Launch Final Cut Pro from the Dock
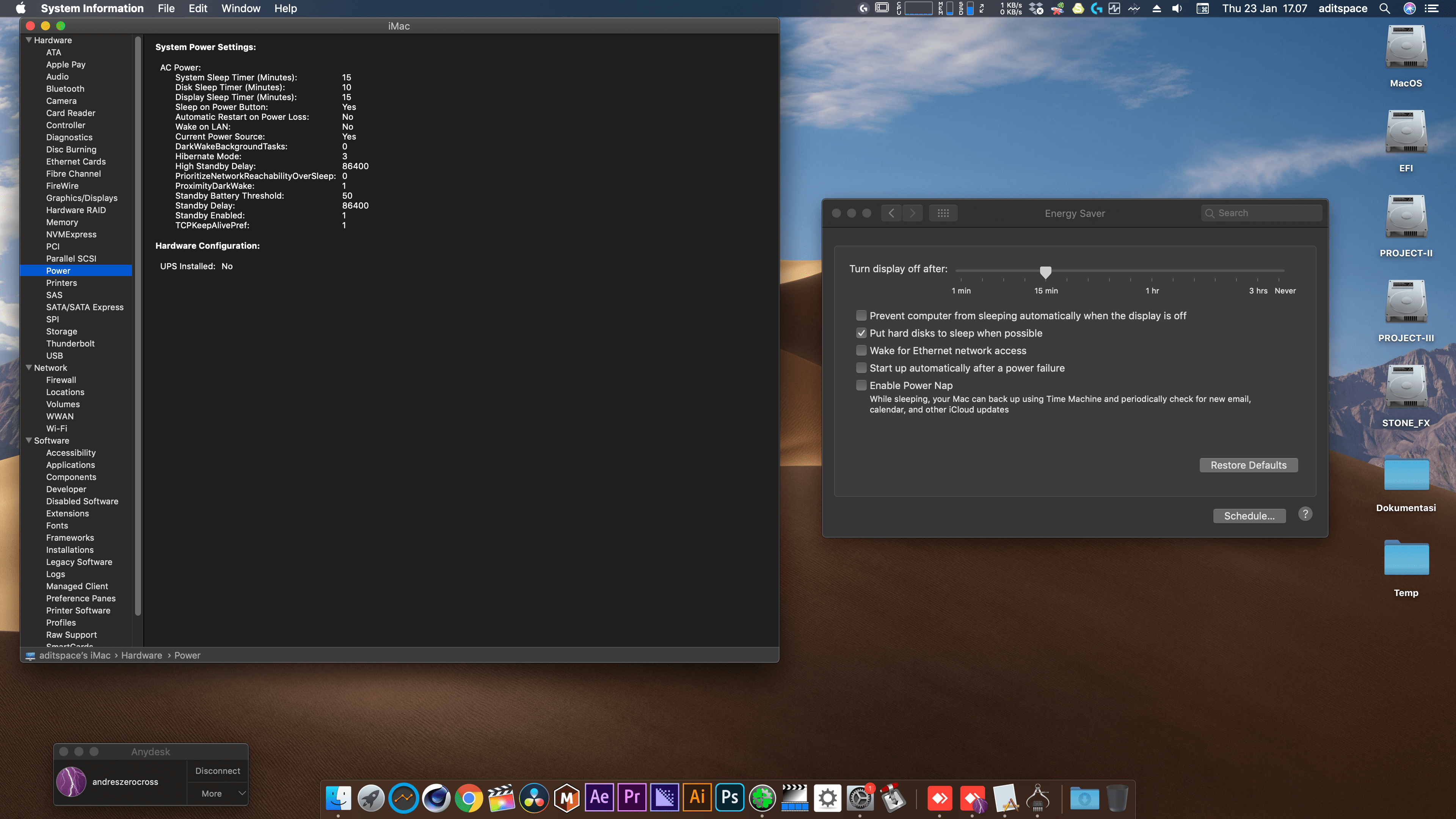Screen dimensions: 1456x819 click(501, 798)
